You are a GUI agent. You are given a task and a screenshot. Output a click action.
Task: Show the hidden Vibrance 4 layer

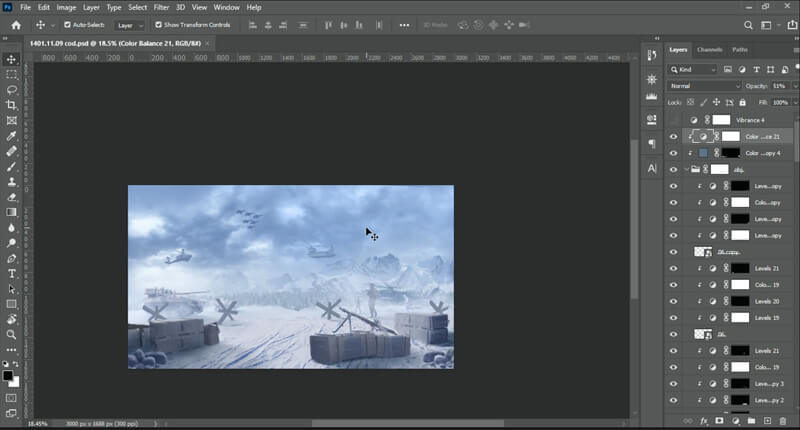pyautogui.click(x=673, y=120)
